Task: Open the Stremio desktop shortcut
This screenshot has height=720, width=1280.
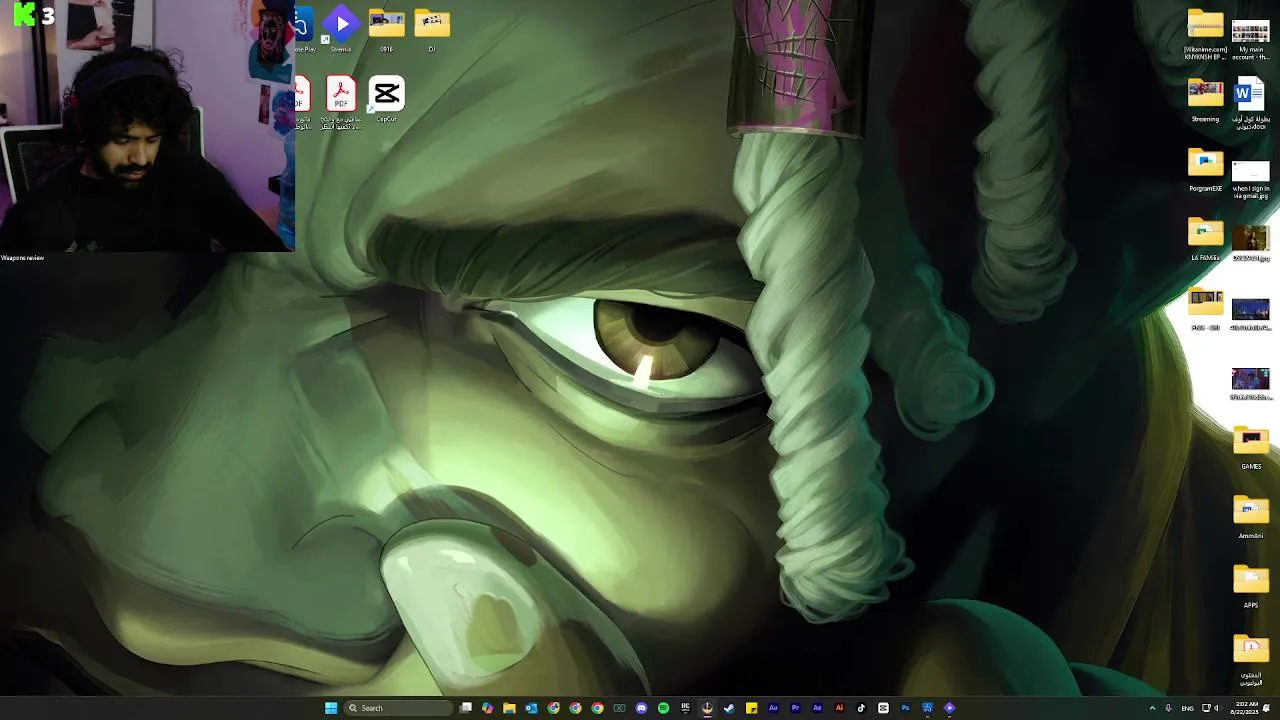Action: pos(341,29)
